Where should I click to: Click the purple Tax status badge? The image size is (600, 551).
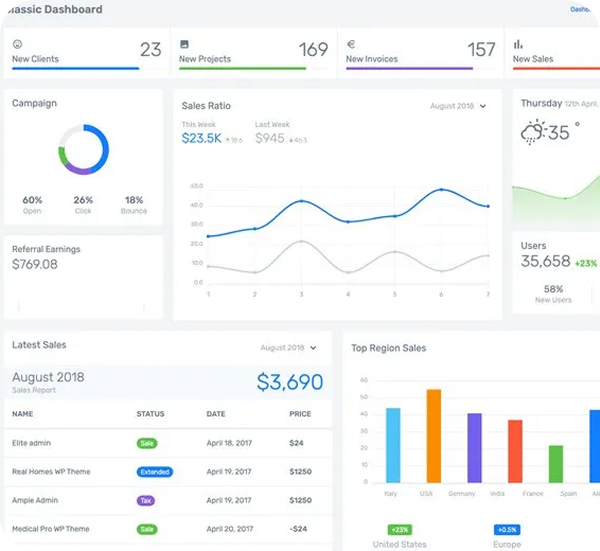(x=145, y=500)
